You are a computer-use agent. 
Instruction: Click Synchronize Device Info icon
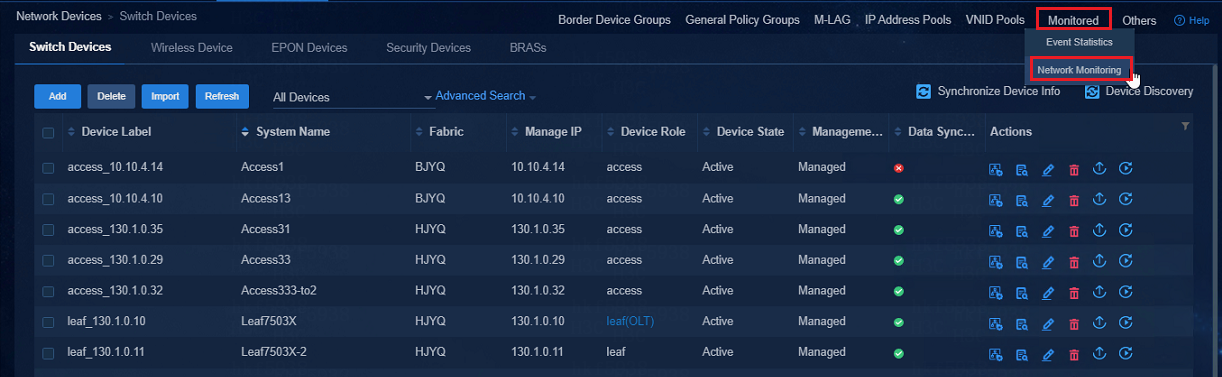924,91
